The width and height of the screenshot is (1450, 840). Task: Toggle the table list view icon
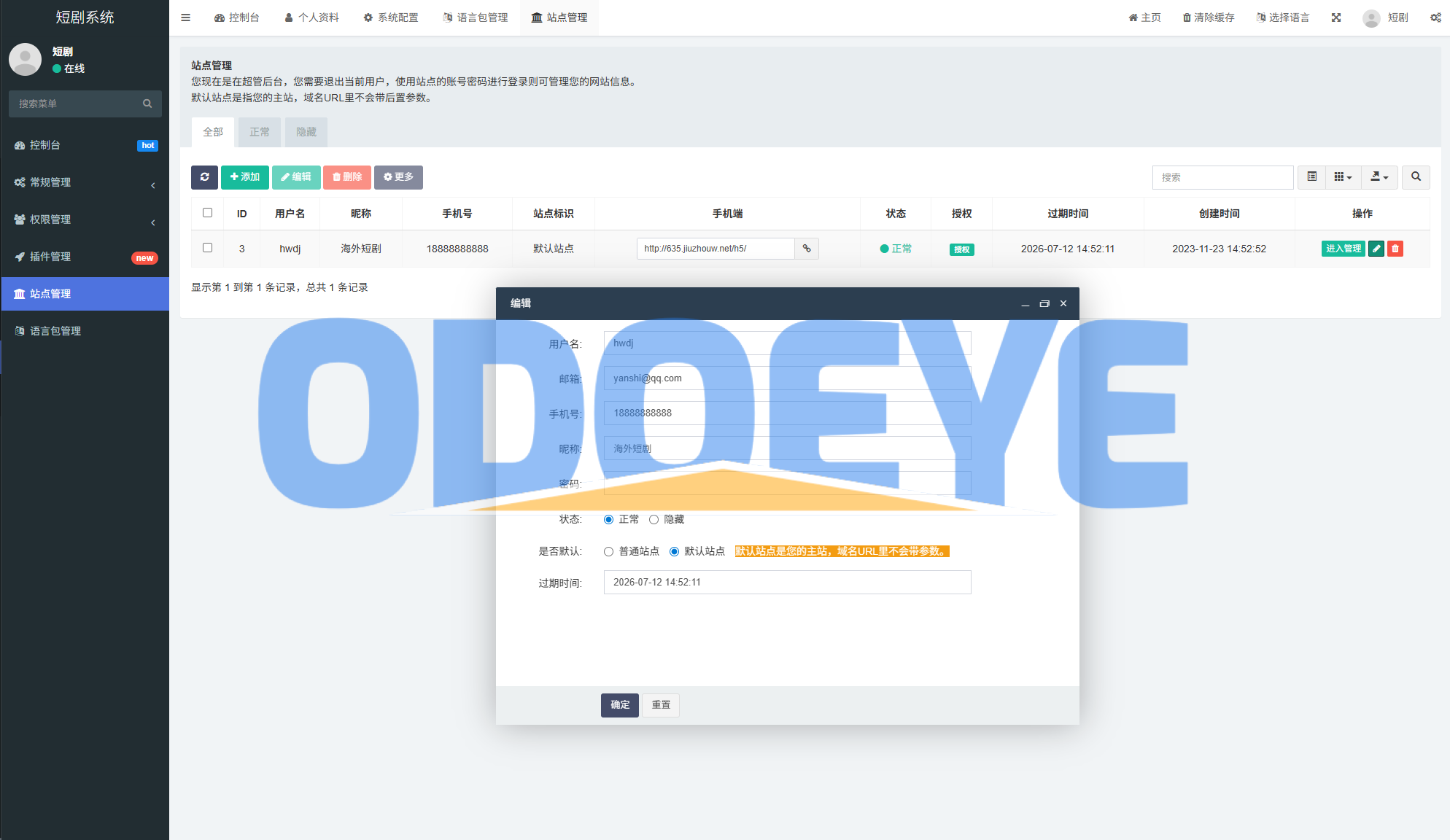tap(1311, 177)
